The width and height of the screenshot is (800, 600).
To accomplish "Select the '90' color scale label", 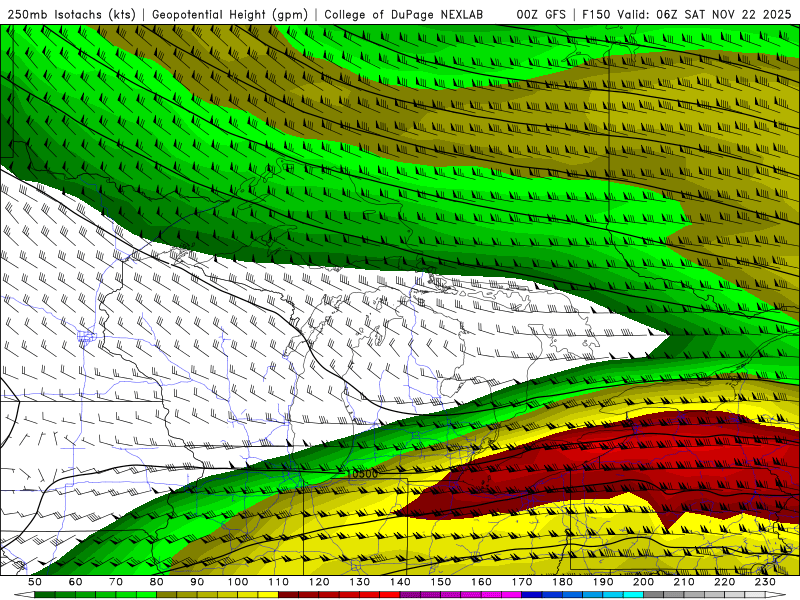I will [x=197, y=582].
